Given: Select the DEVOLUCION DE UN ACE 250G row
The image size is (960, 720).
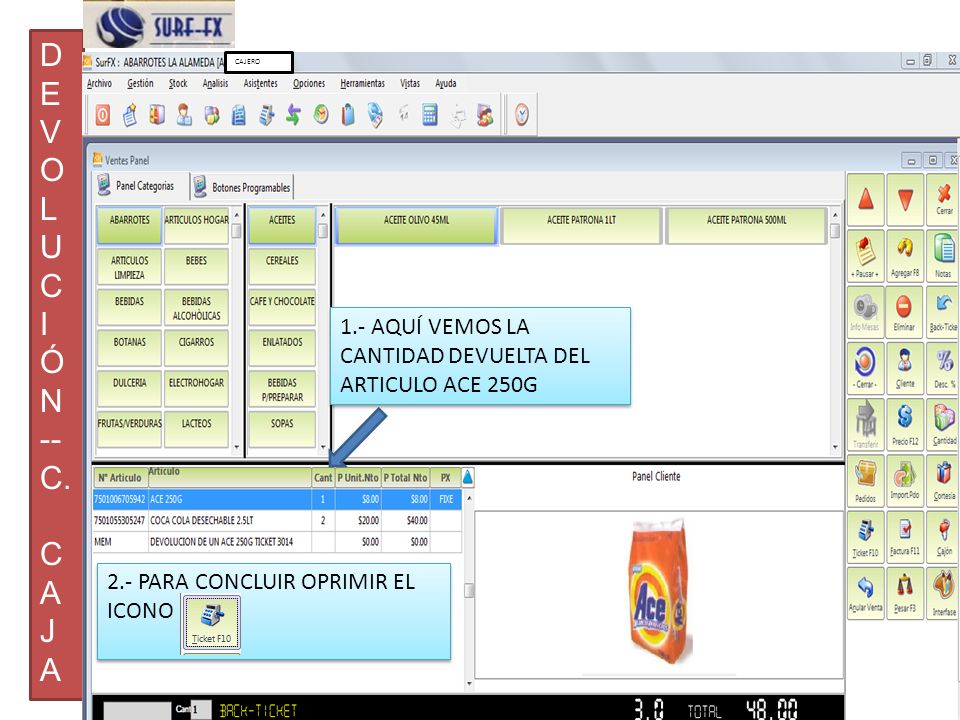Looking at the screenshot, I should tap(277, 542).
